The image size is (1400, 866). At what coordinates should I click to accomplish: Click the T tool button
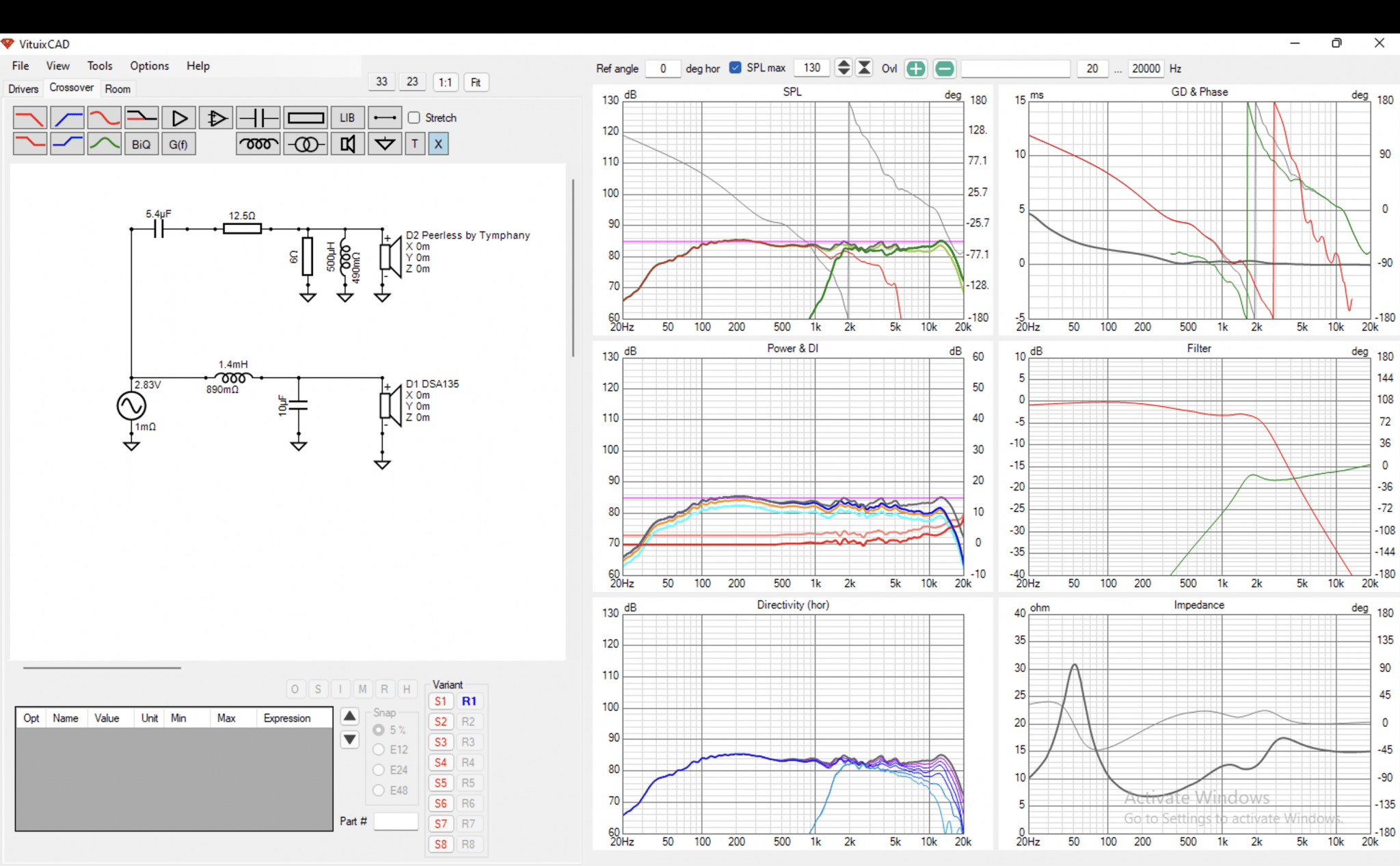[x=415, y=144]
